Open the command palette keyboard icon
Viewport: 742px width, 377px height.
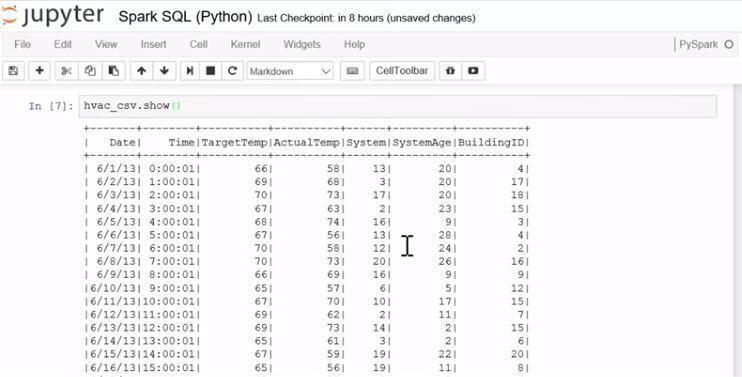352,71
